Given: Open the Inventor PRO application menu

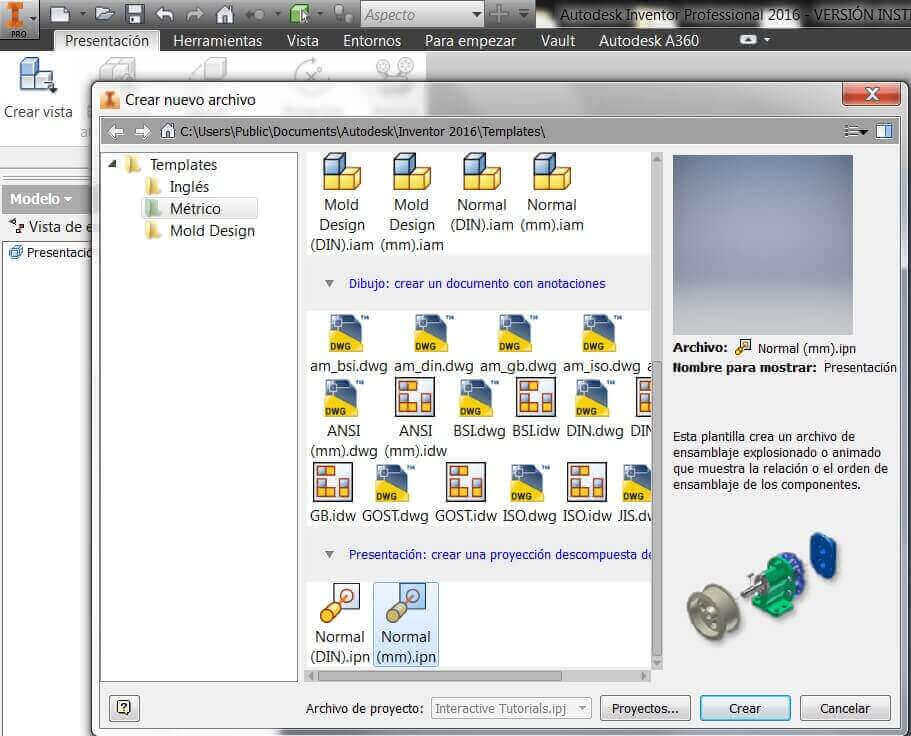Looking at the screenshot, I should tap(19, 19).
